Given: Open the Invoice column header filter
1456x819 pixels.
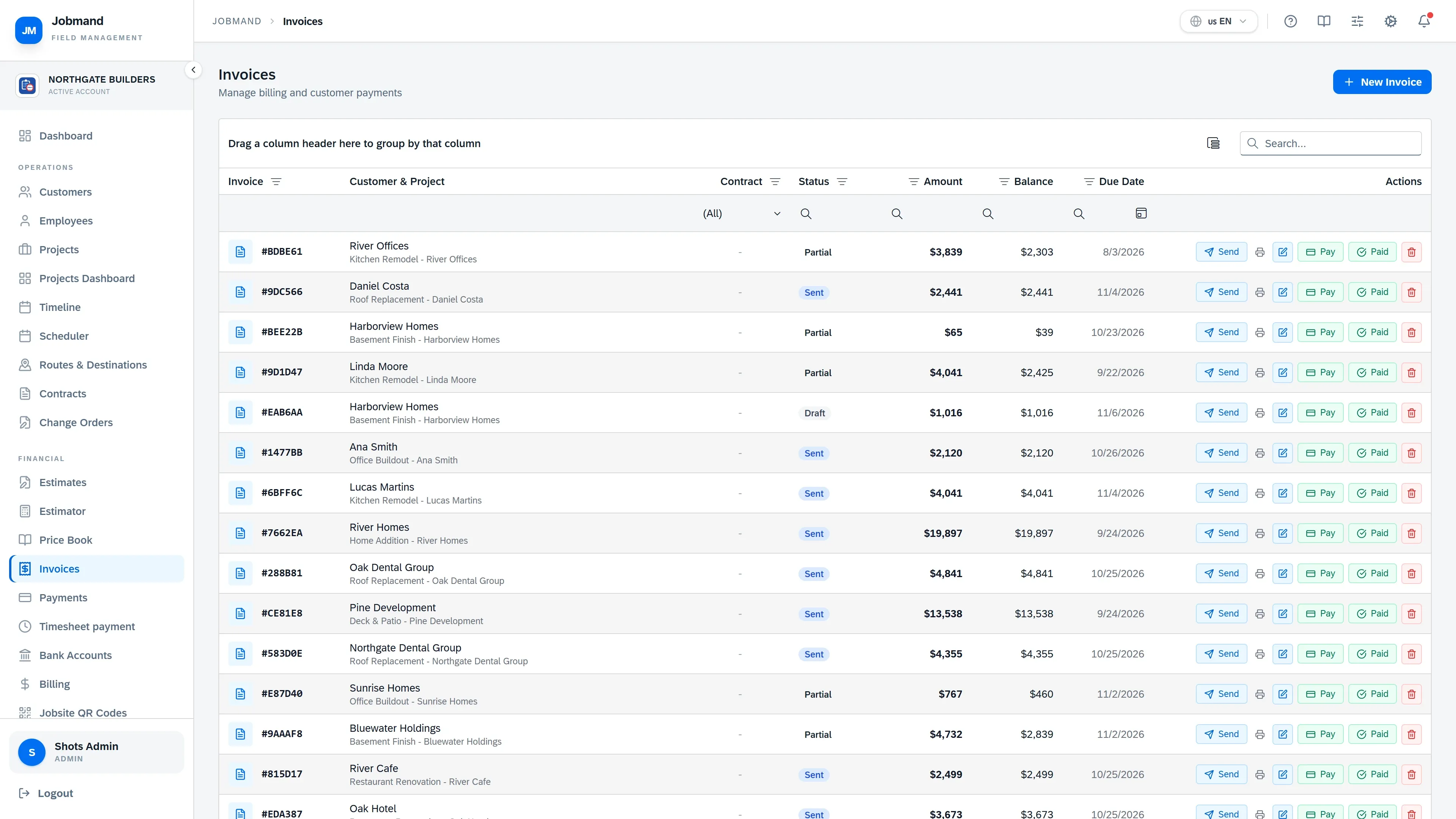Looking at the screenshot, I should pyautogui.click(x=276, y=182).
